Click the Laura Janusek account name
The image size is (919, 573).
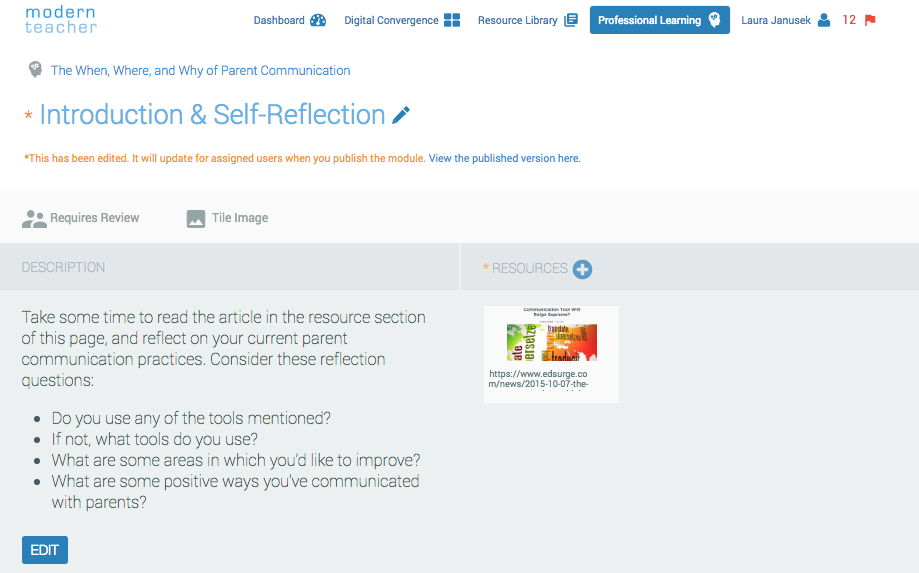click(x=775, y=21)
